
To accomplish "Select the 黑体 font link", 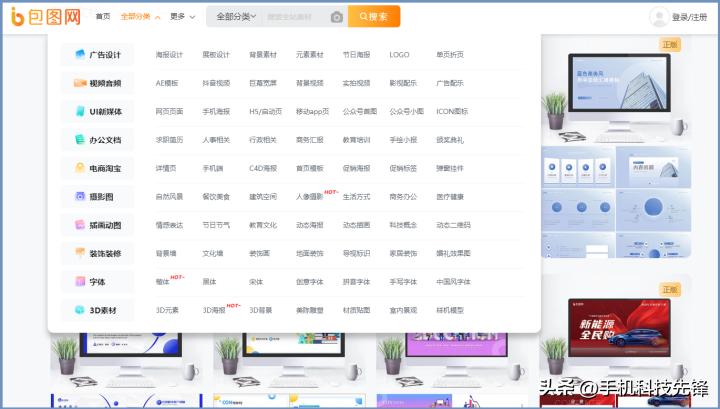I will point(209,281).
